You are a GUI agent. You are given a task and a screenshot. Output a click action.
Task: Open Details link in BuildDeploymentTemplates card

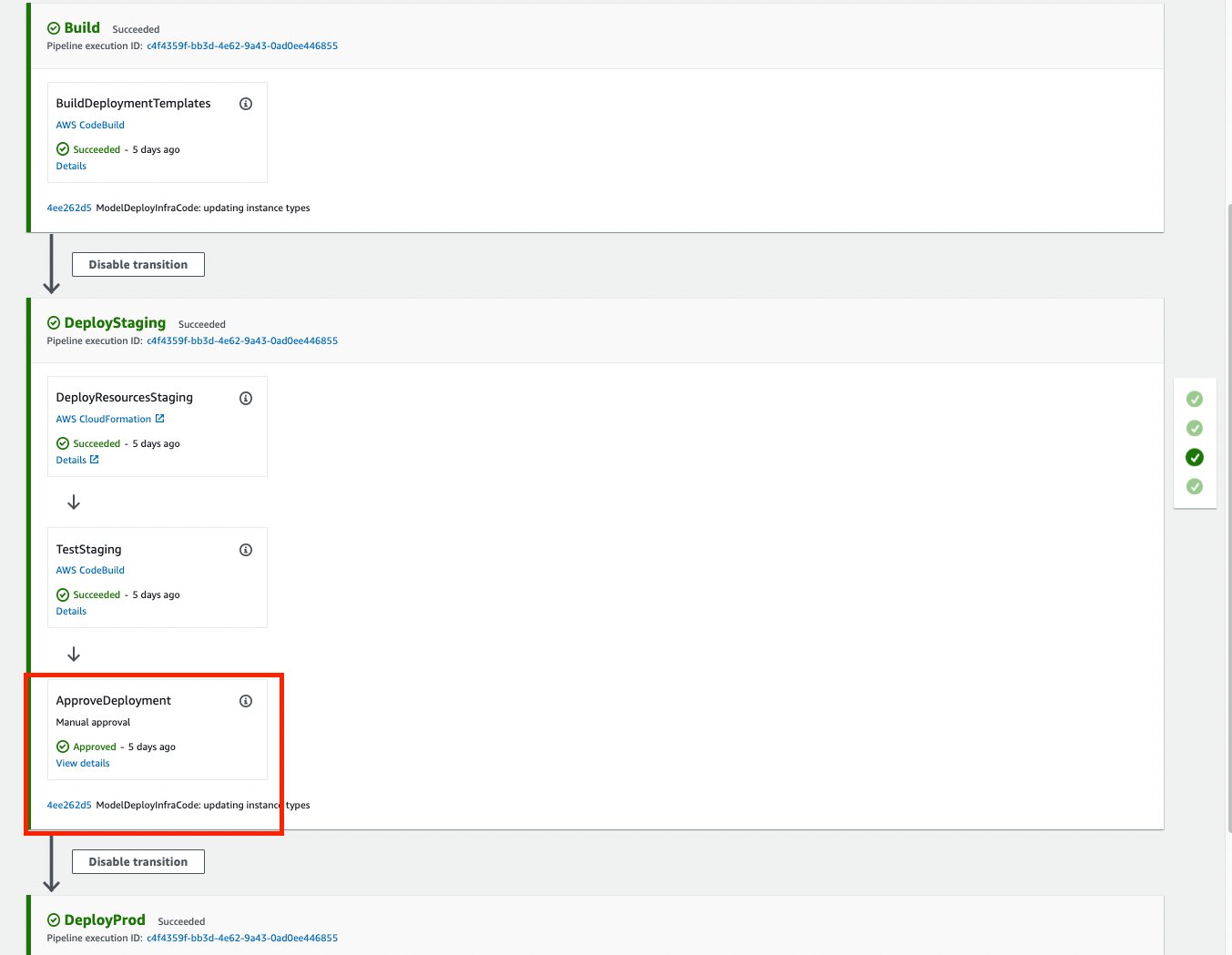point(71,166)
